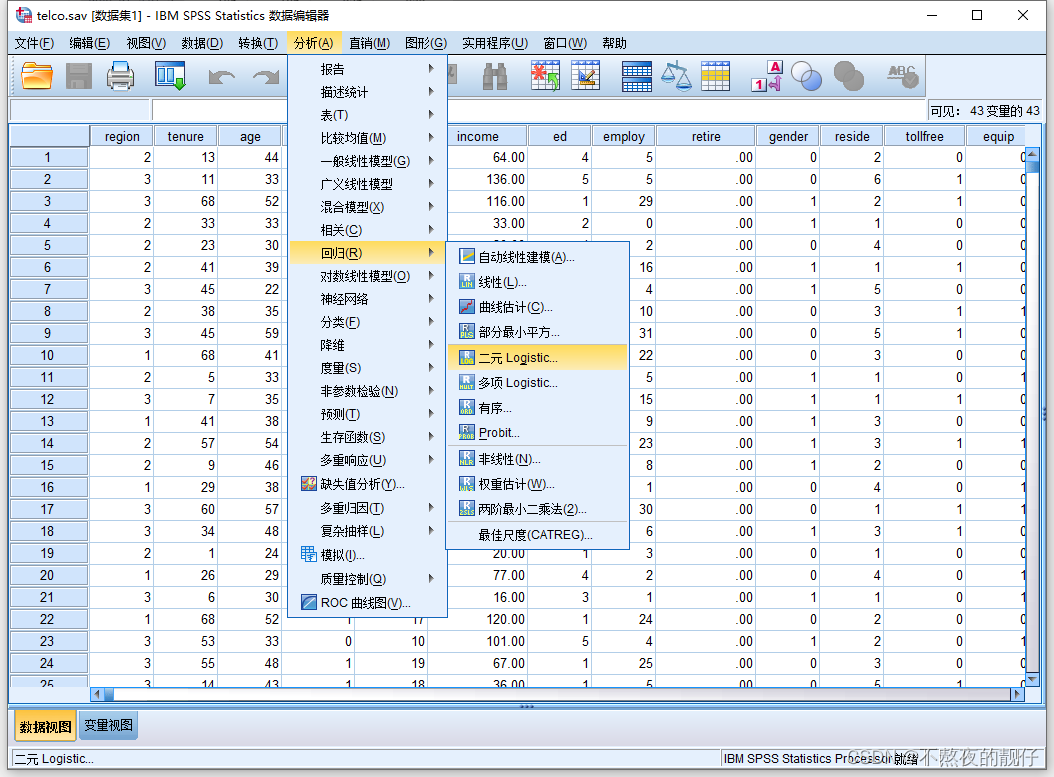
Task: Select Probit regression menu item
Action: (x=537, y=433)
